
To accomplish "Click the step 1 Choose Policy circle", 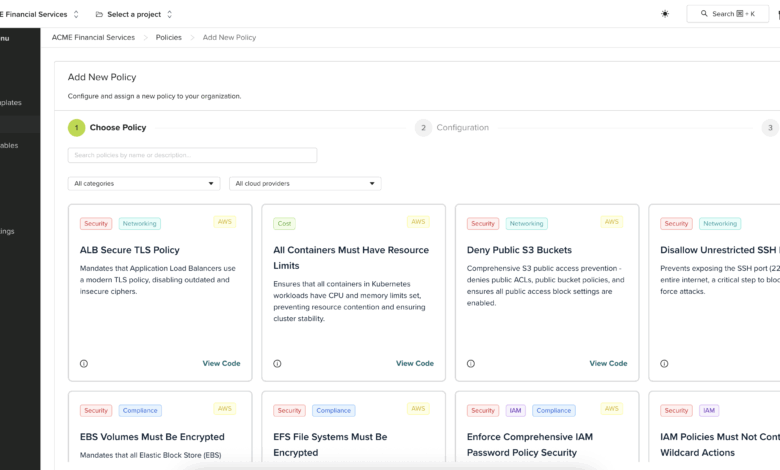I will coord(76,128).
